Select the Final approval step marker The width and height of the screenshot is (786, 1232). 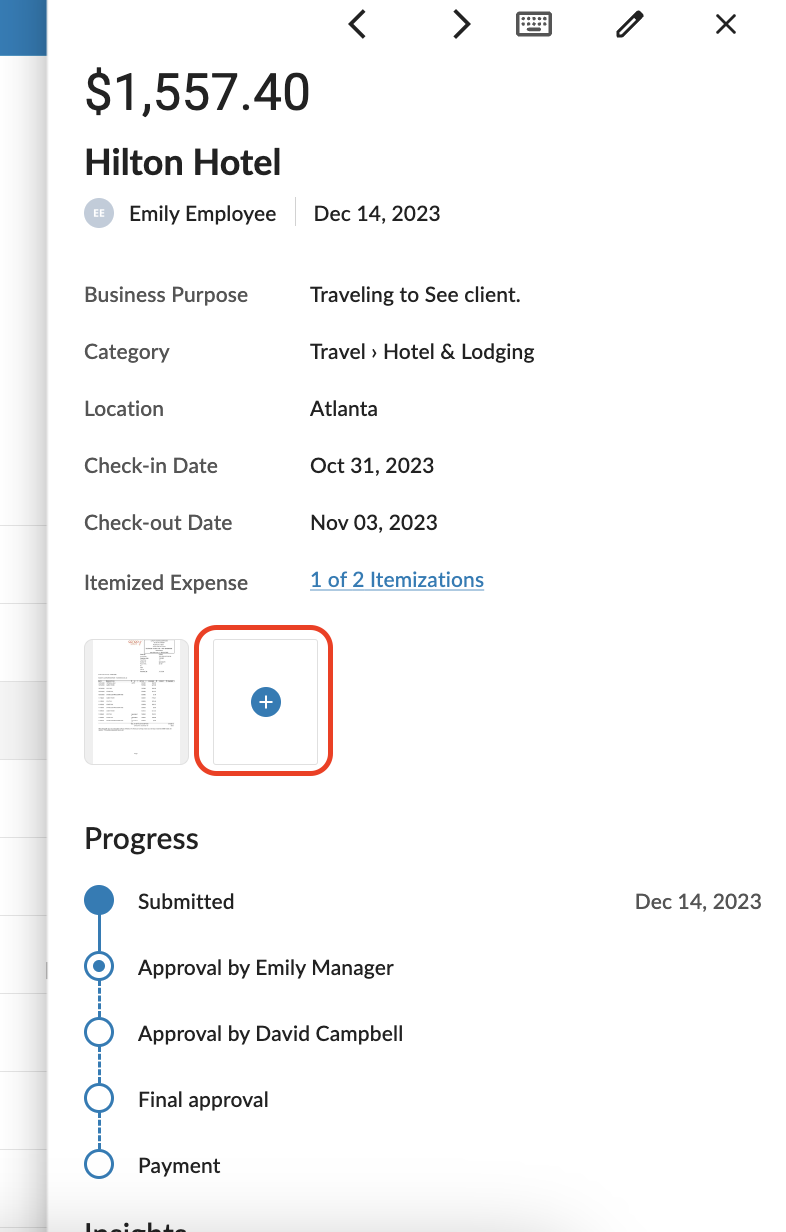tap(99, 1099)
